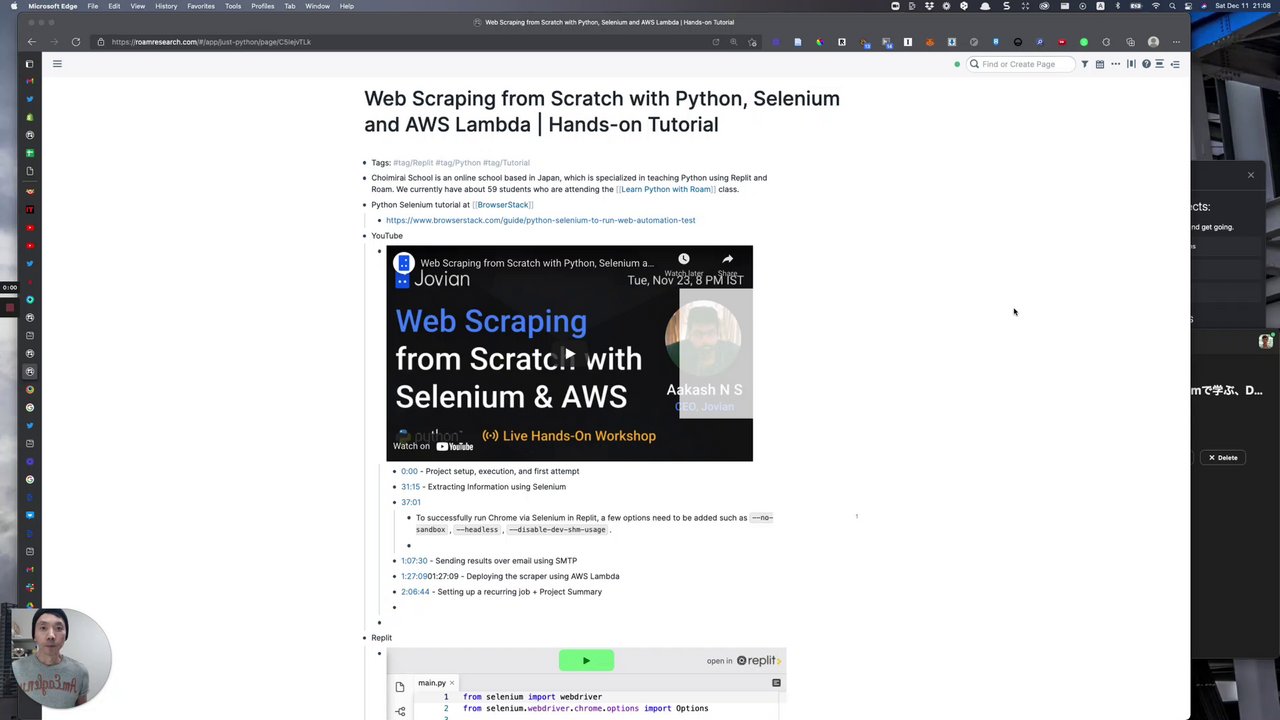Jump to the 2:06:44 timestamp
1280x720 pixels.
(415, 592)
